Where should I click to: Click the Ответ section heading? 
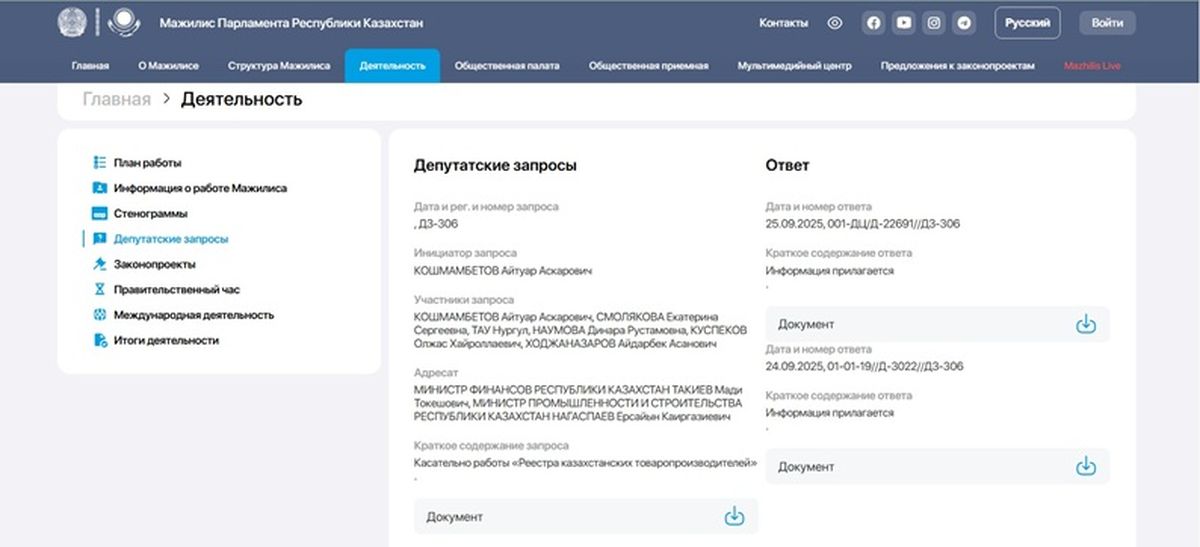pyautogui.click(x=787, y=165)
